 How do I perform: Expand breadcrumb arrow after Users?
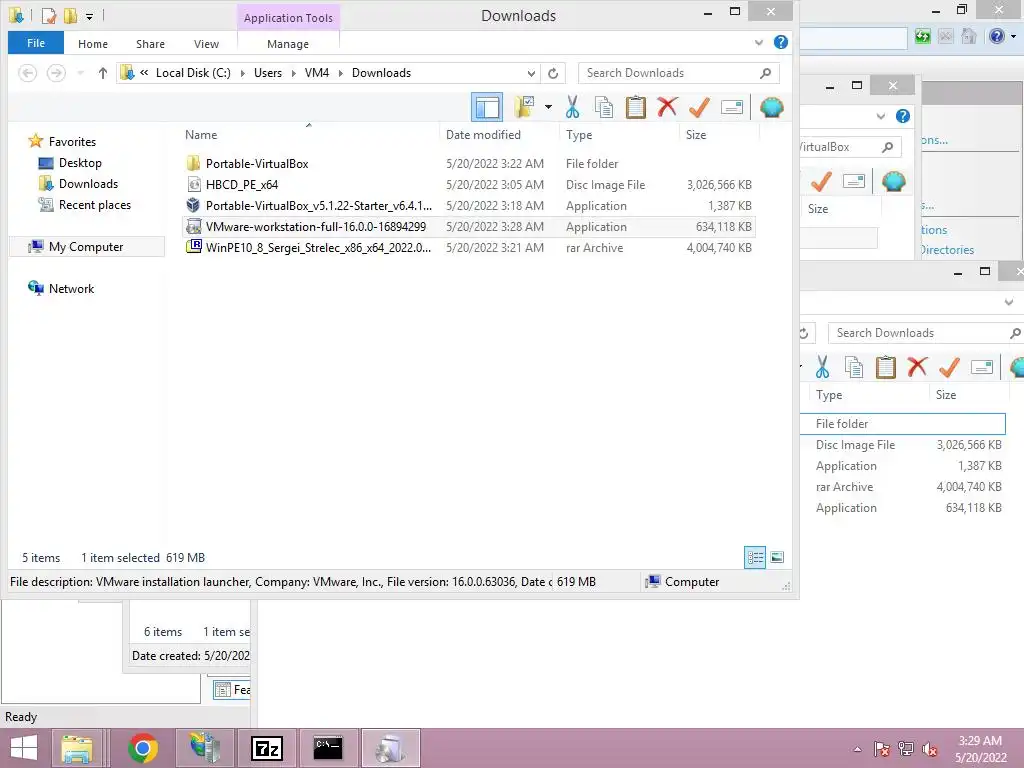293,73
